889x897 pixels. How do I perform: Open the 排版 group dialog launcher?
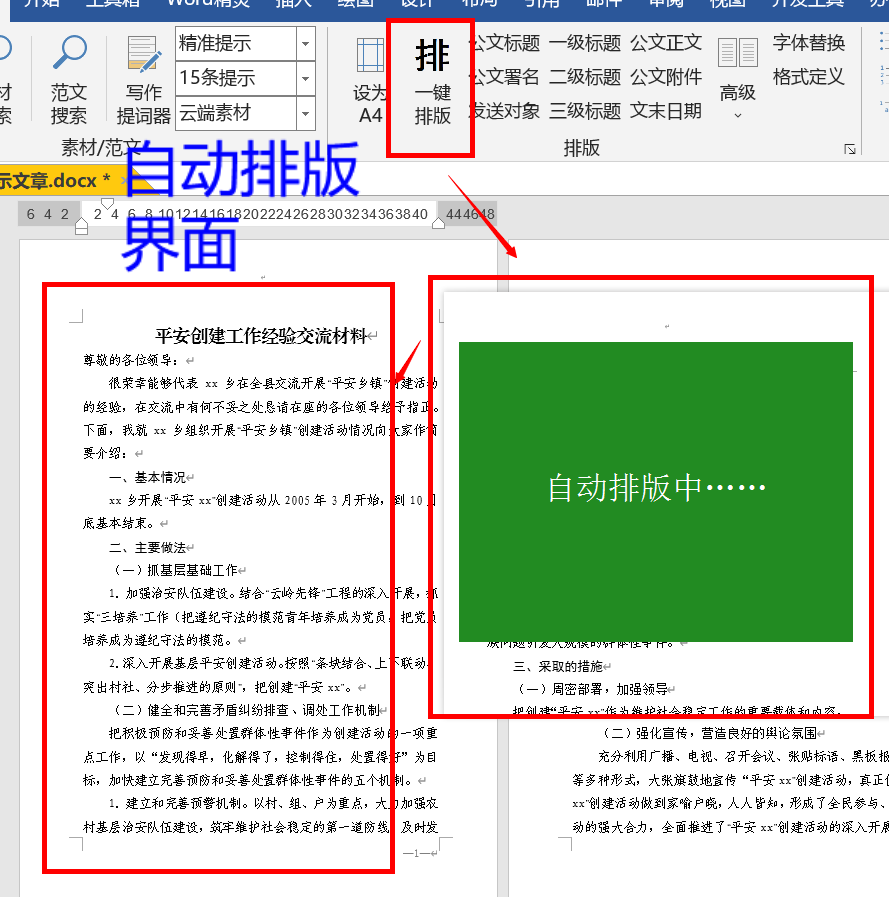(850, 149)
